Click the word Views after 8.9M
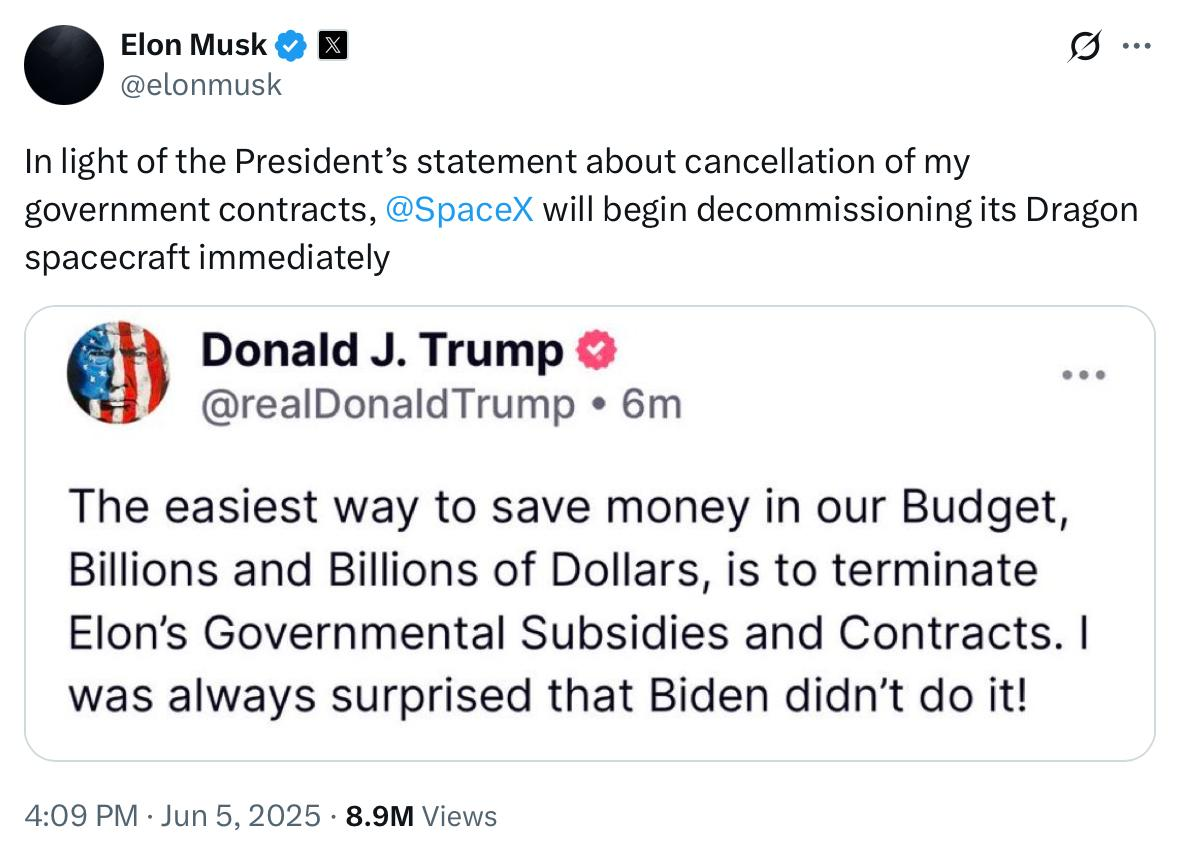Viewport: 1185px width, 862px height. [x=459, y=817]
